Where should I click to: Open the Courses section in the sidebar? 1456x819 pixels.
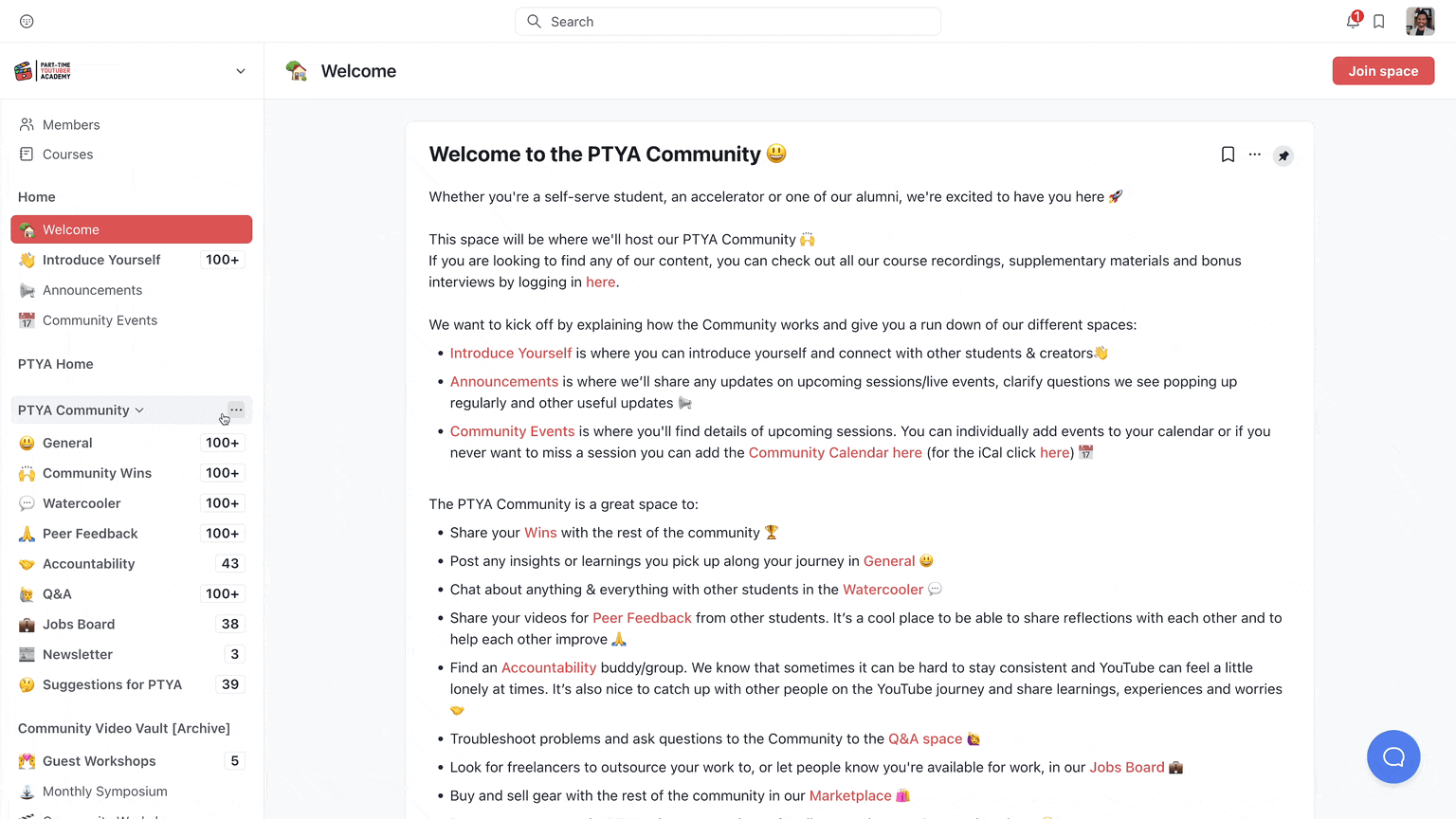click(x=67, y=154)
